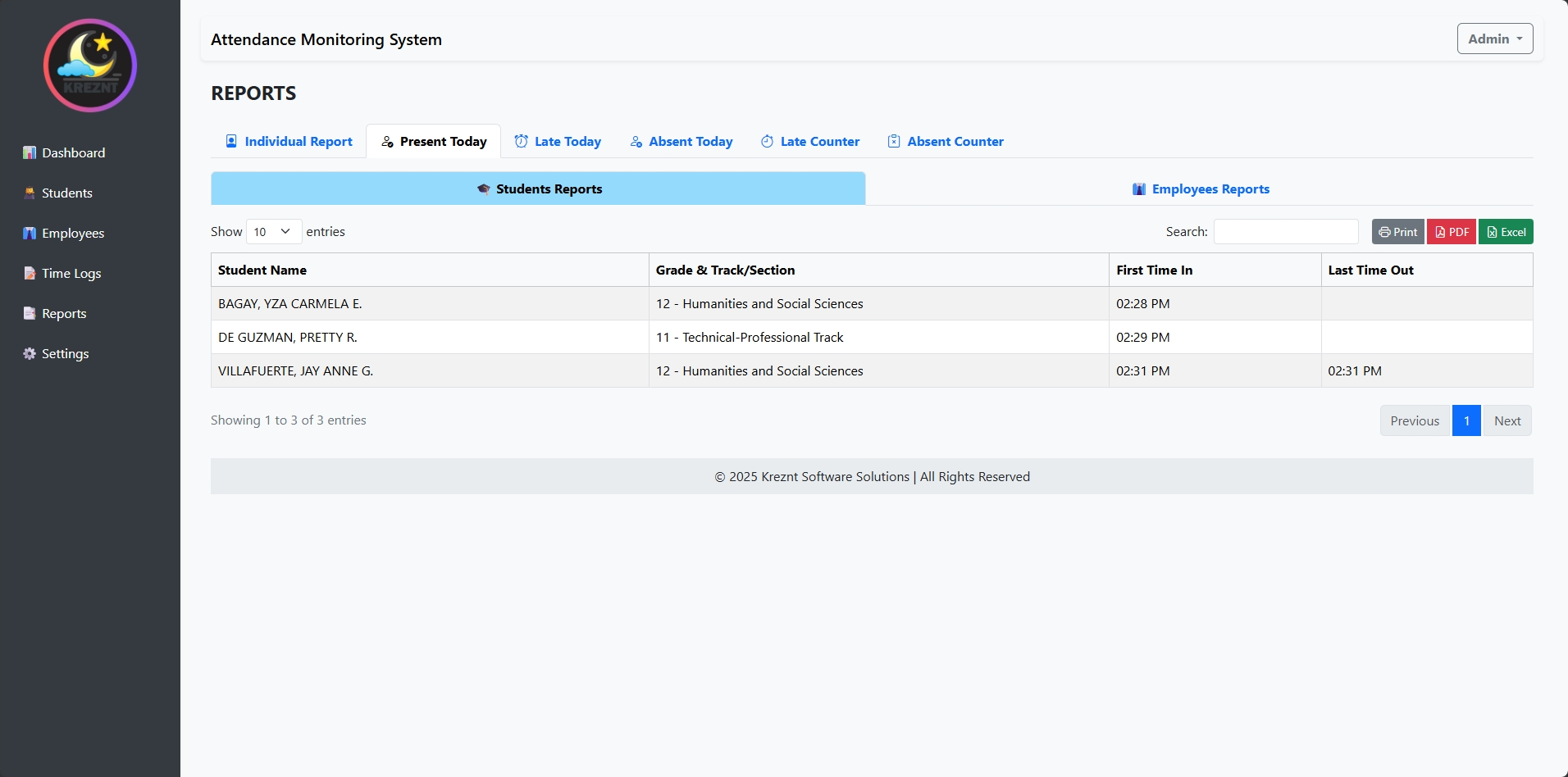The width and height of the screenshot is (1568, 777).
Task: Select the row VILLAFUERTE, JAY ANNE G.
Action: tap(872, 370)
